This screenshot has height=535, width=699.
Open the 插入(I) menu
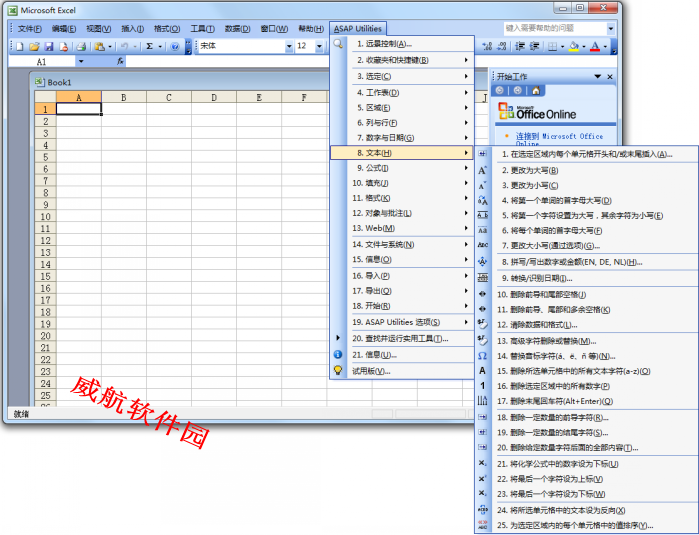(132, 29)
